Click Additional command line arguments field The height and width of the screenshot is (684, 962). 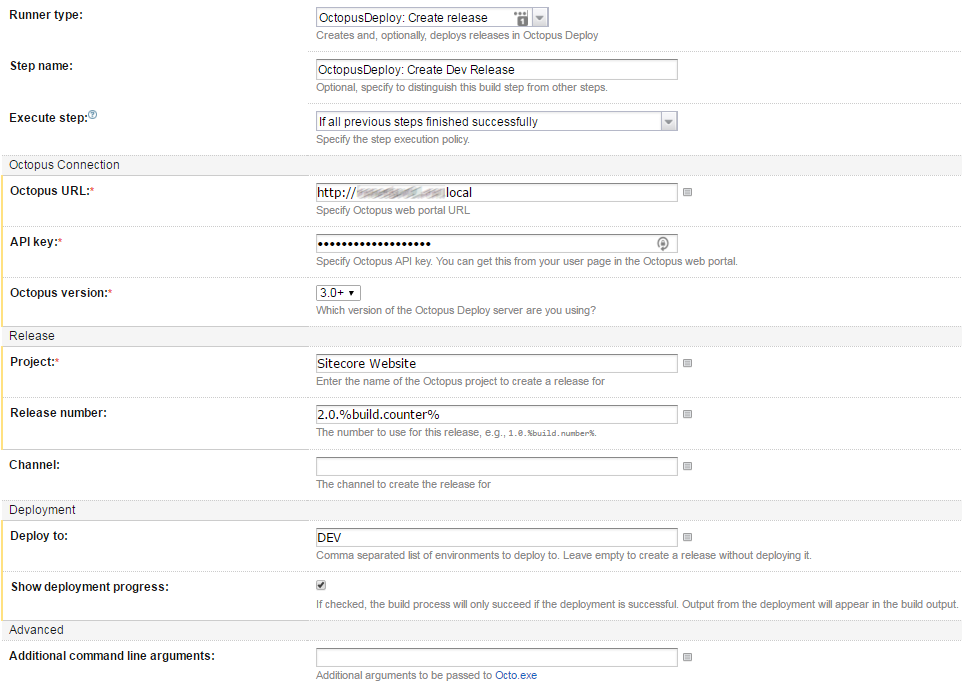[x=496, y=657]
